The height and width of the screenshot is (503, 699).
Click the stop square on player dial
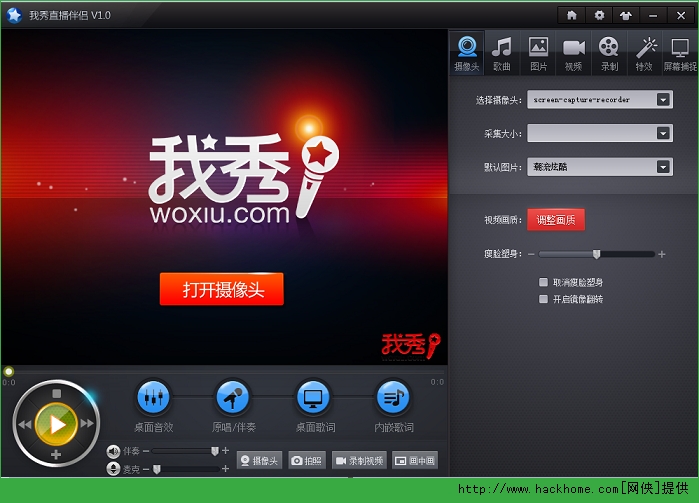pyautogui.click(x=56, y=393)
